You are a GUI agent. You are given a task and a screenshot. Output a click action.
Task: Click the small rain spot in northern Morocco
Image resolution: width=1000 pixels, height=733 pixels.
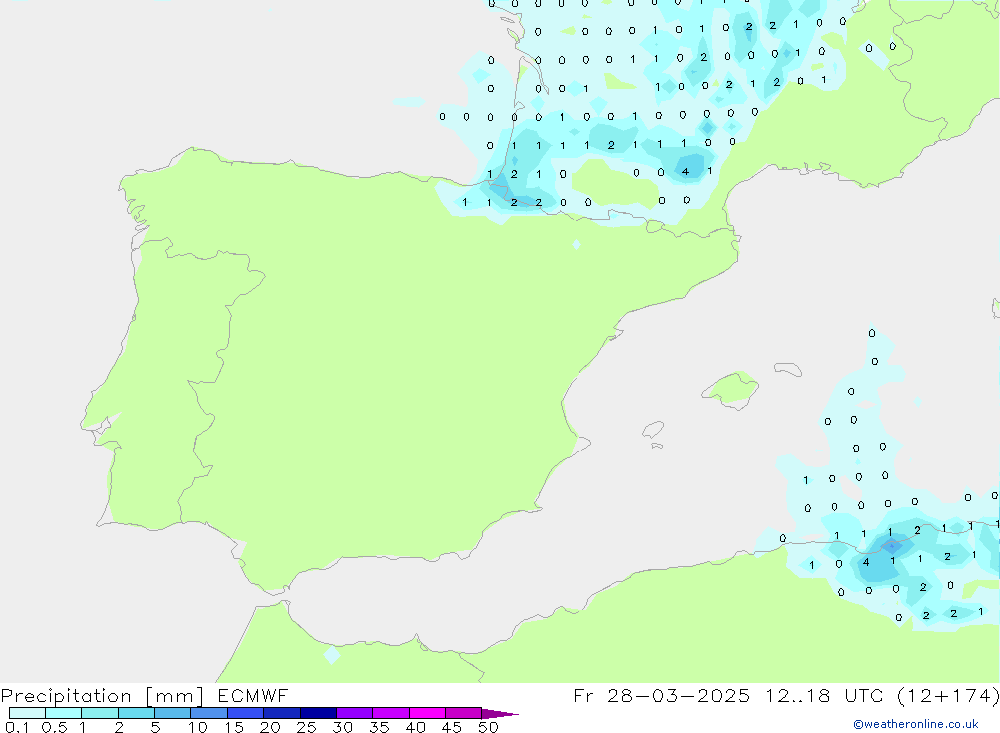pos(332,655)
